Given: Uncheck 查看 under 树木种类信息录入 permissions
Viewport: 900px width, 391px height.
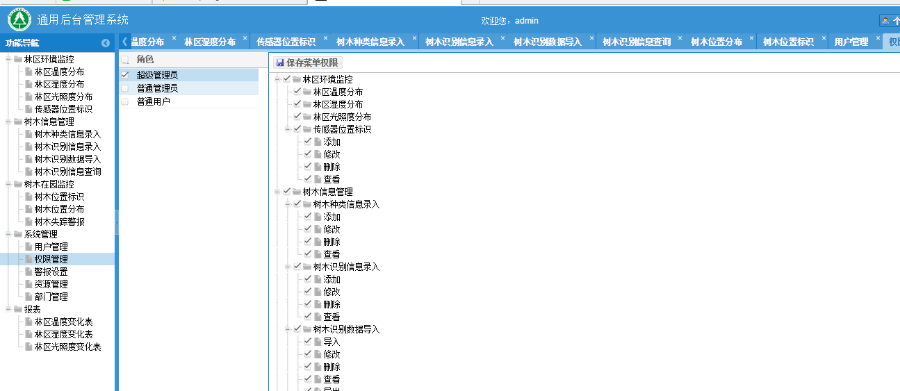Looking at the screenshot, I should tap(308, 254).
